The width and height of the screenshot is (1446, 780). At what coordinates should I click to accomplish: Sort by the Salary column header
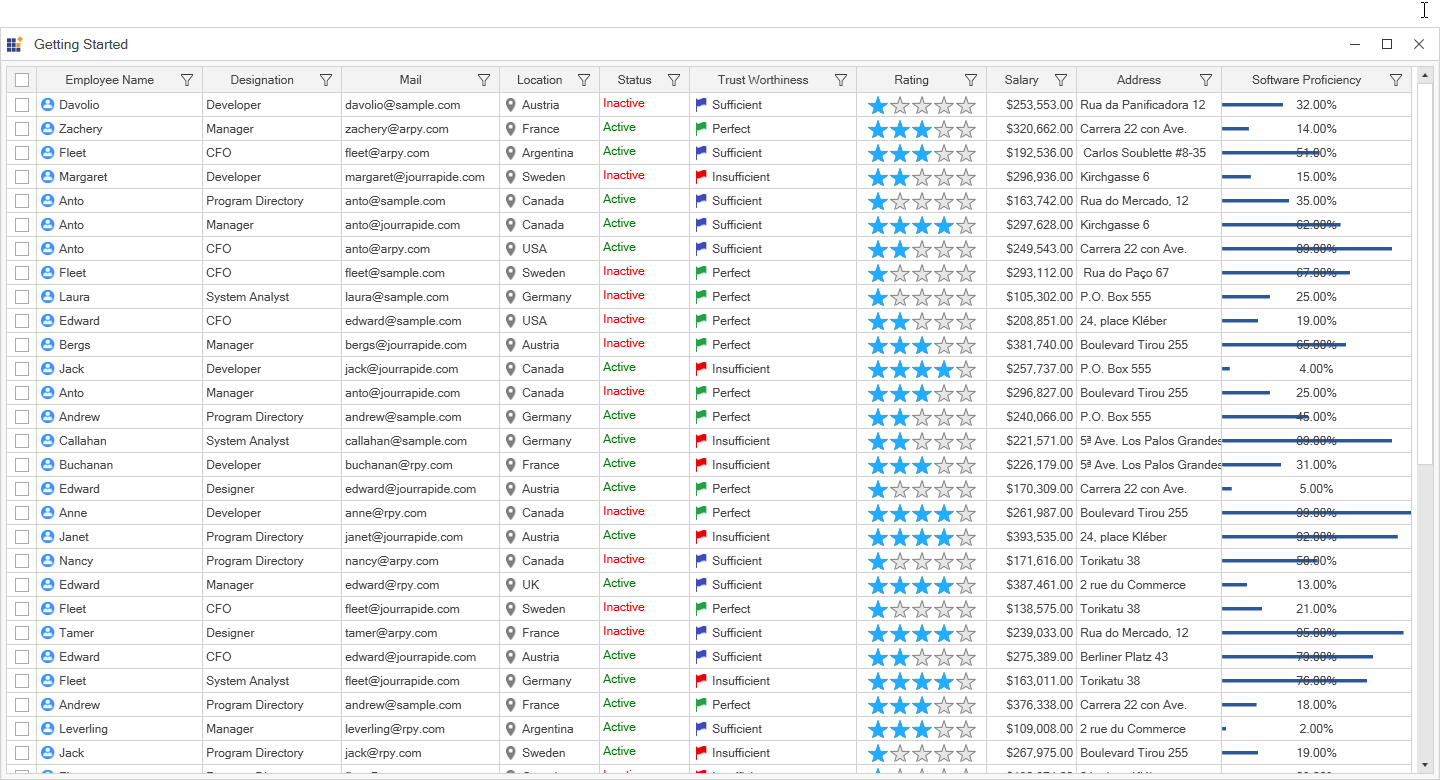(x=1021, y=79)
